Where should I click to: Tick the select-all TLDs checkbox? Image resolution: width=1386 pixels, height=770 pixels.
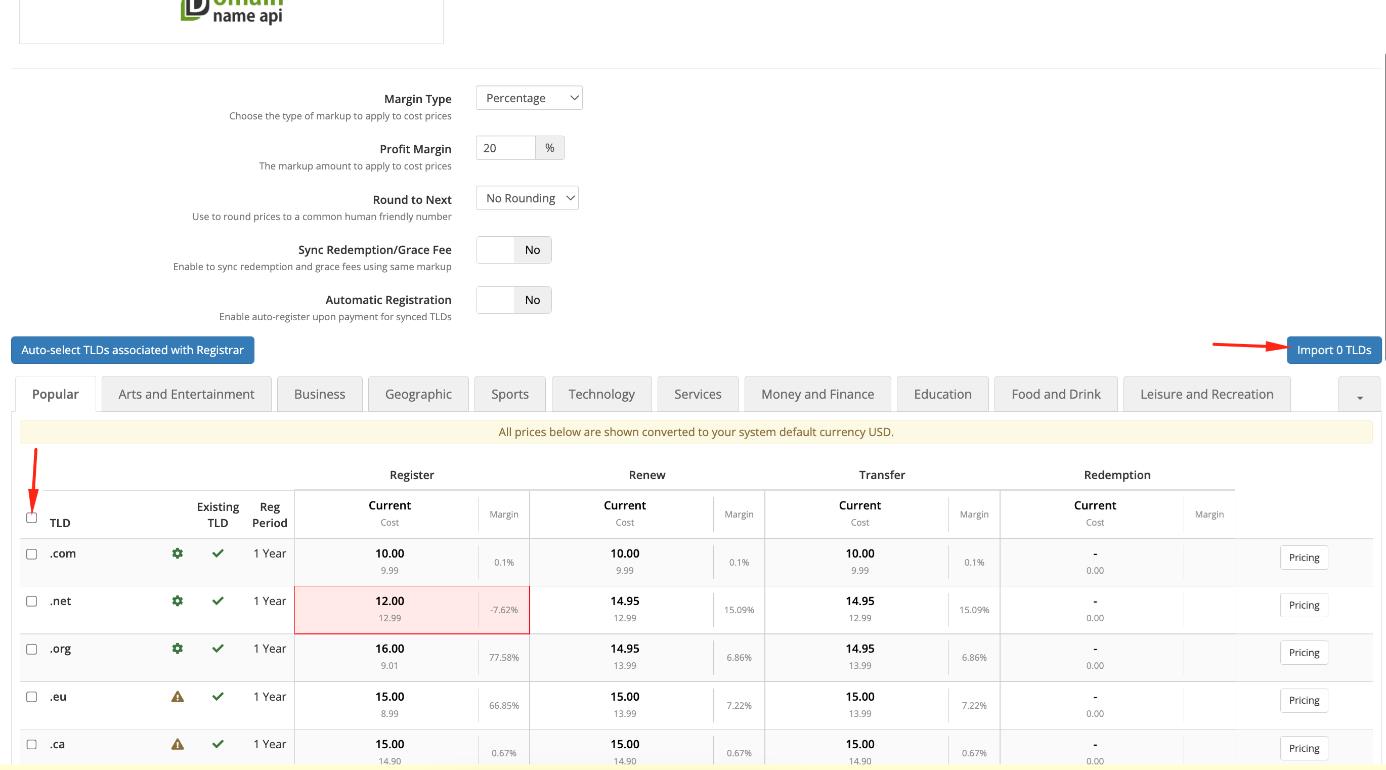point(32,517)
